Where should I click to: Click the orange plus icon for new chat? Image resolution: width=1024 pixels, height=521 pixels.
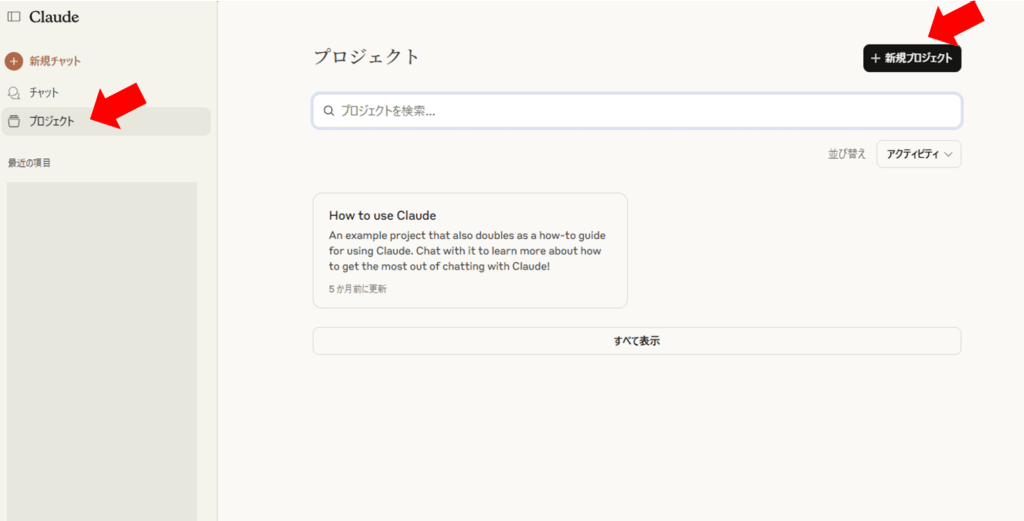[x=14, y=61]
